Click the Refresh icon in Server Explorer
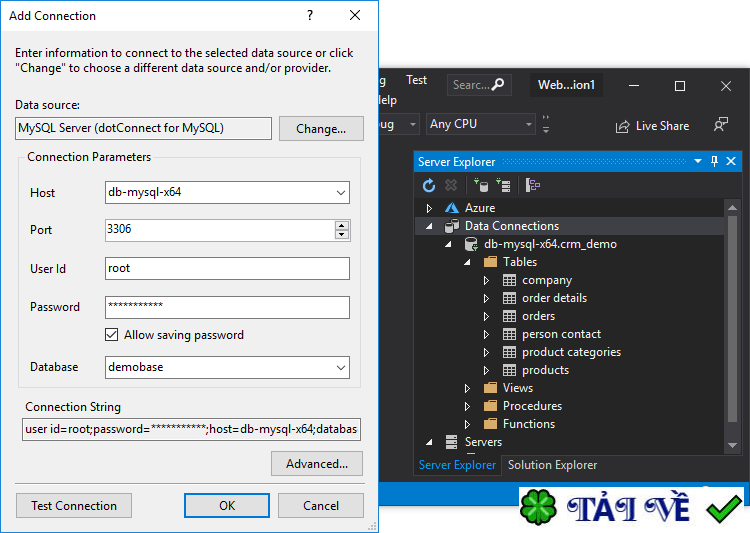The image size is (750, 533). click(429, 185)
